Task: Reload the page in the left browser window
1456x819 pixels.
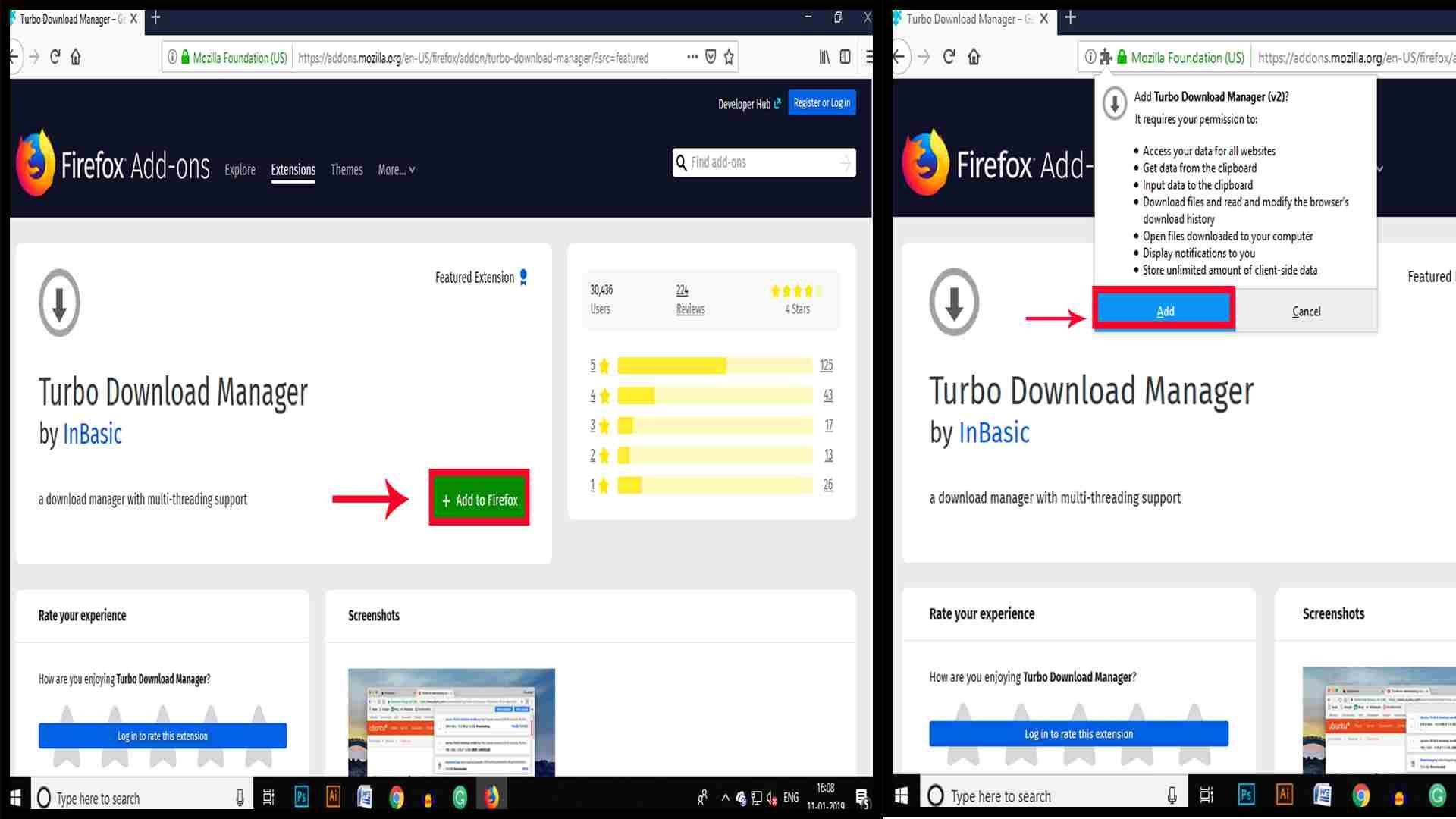Action: coord(55,57)
